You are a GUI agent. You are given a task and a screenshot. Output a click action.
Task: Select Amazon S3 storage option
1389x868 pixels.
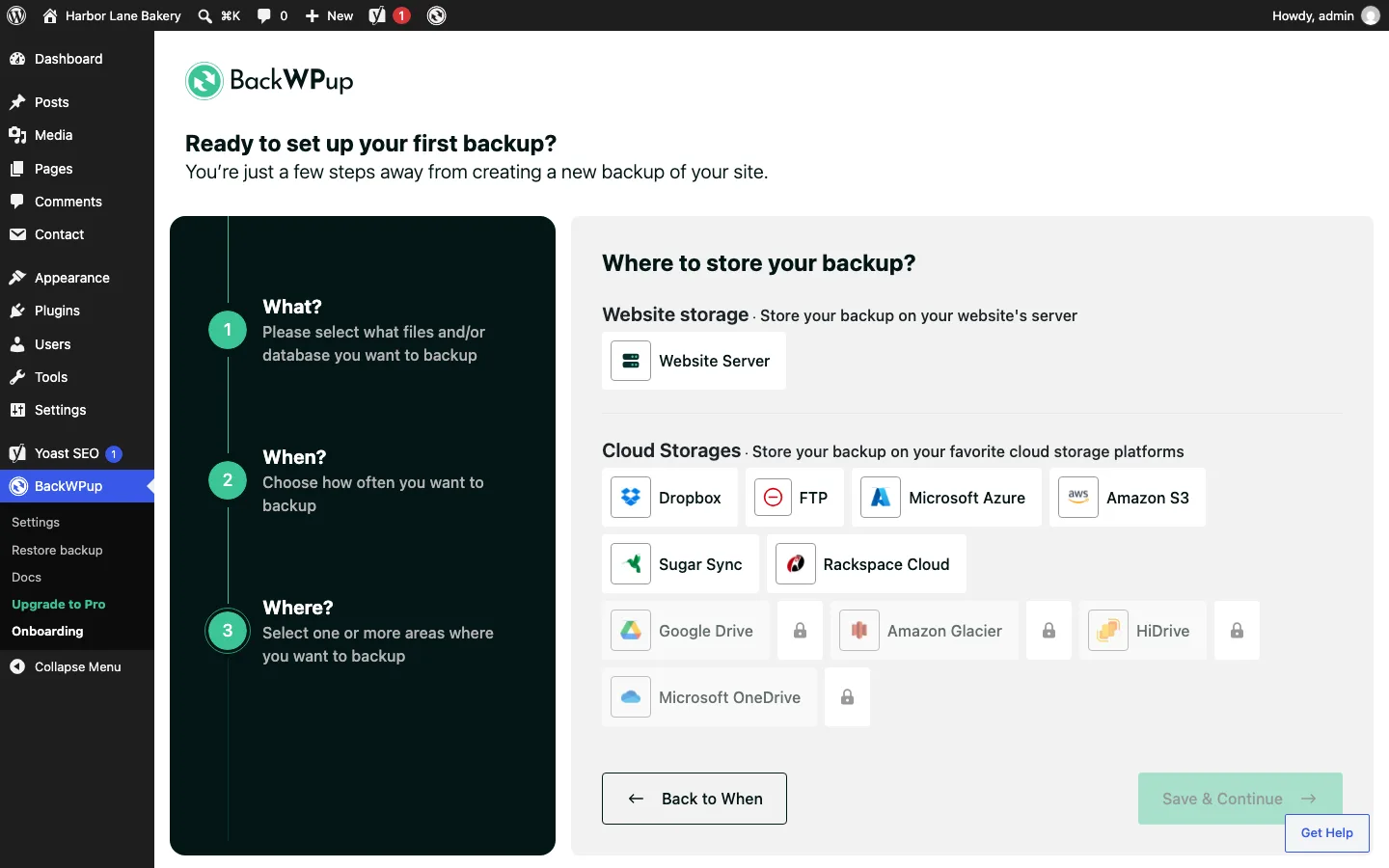pyautogui.click(x=1128, y=498)
